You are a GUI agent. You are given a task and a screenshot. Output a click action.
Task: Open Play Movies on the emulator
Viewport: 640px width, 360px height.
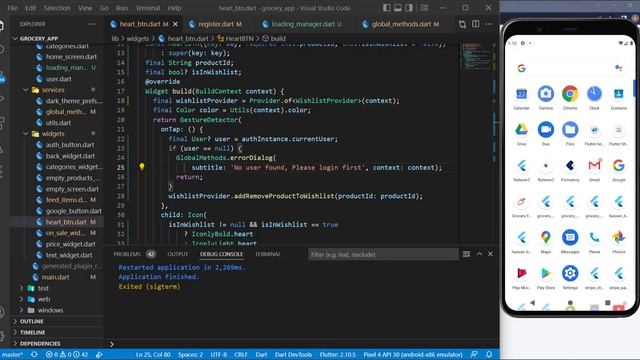click(x=521, y=273)
